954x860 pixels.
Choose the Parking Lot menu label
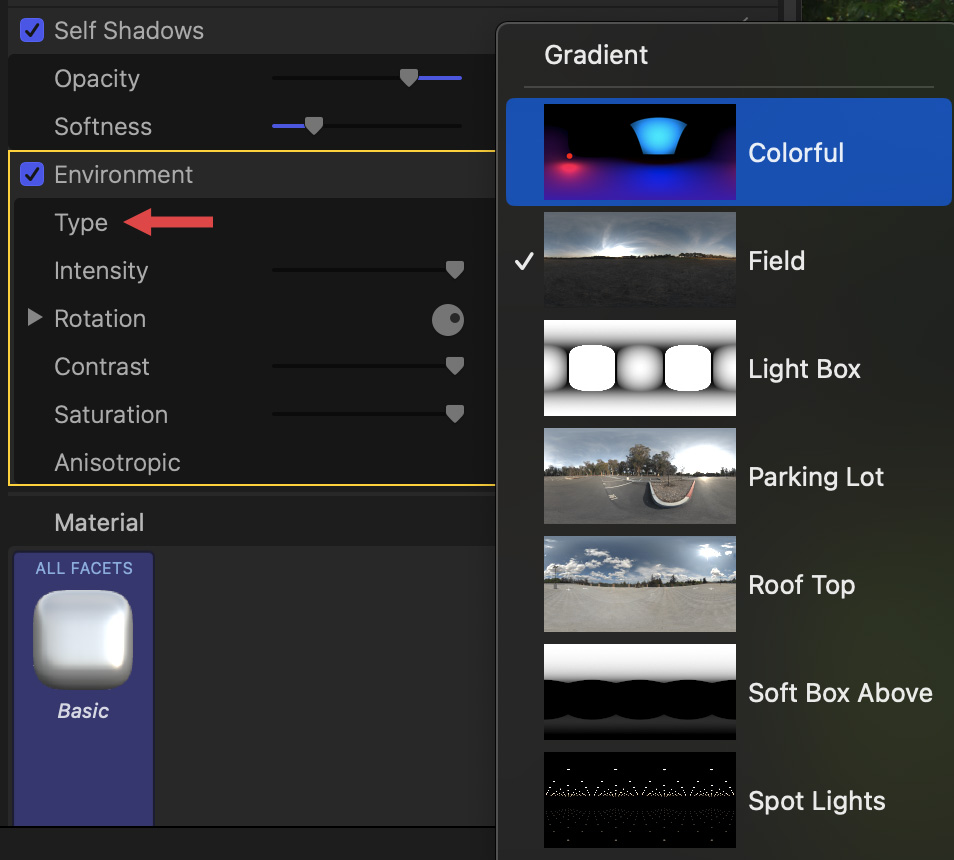pyautogui.click(x=816, y=477)
